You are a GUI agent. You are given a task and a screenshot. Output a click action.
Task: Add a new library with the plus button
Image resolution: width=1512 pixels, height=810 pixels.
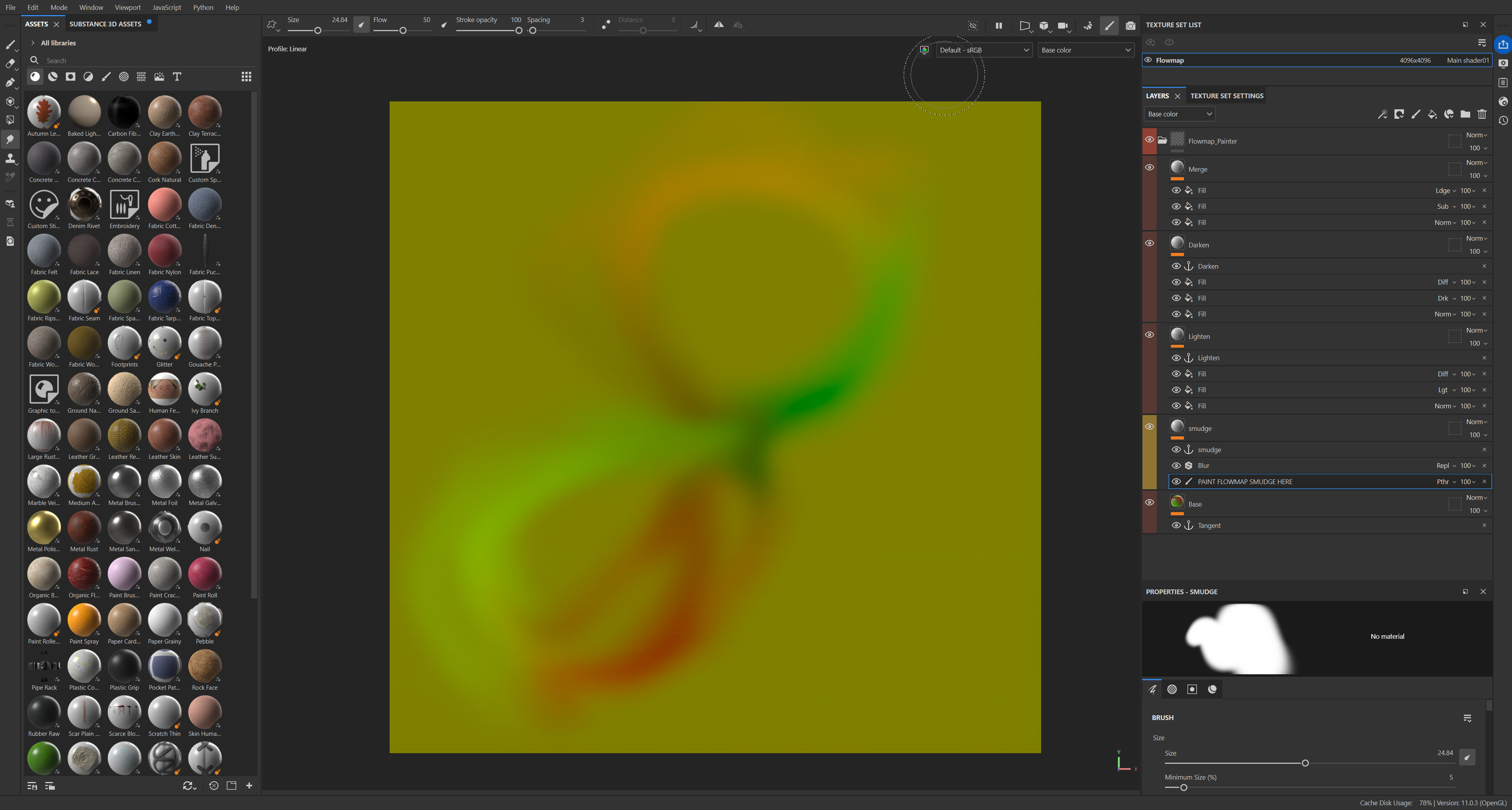[249, 785]
